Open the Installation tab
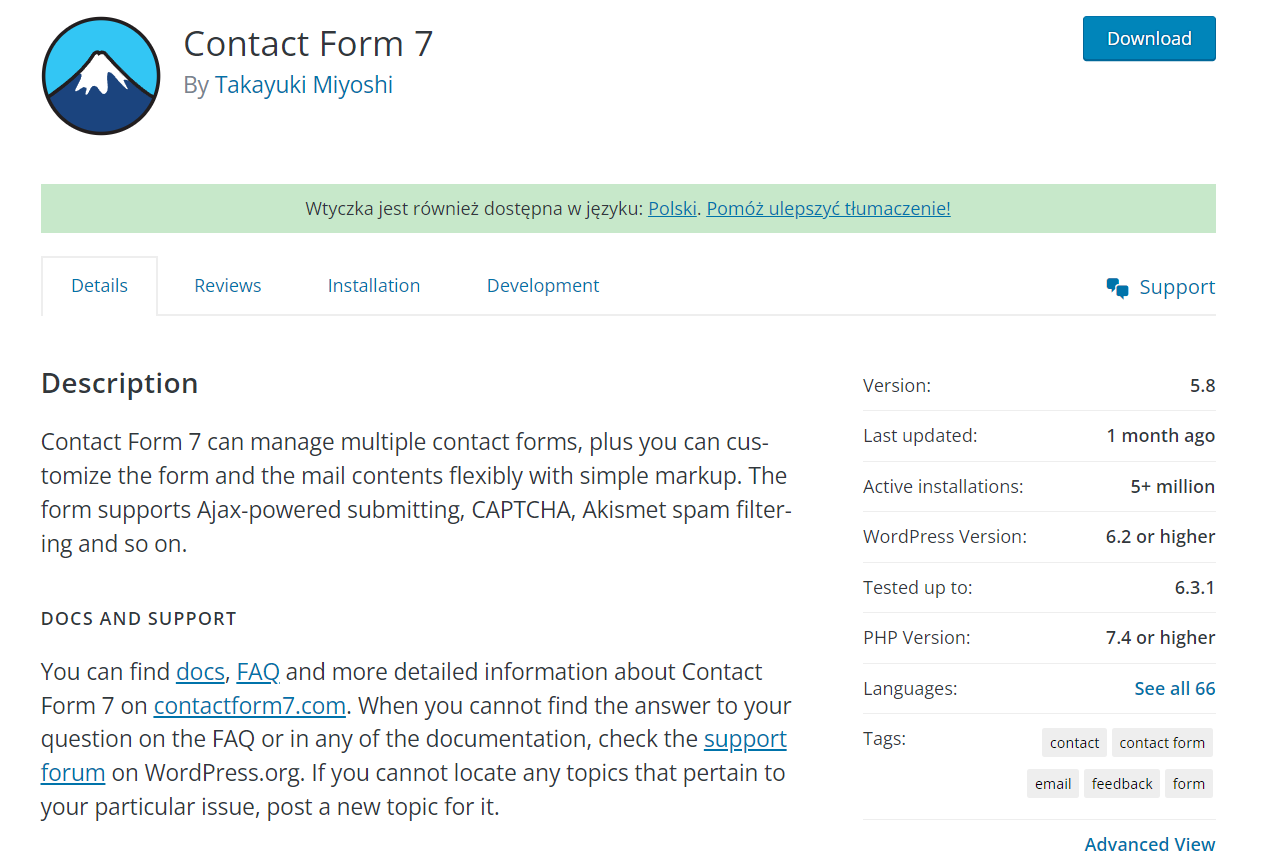Image resolution: width=1276 pixels, height=866 pixels. coord(374,285)
